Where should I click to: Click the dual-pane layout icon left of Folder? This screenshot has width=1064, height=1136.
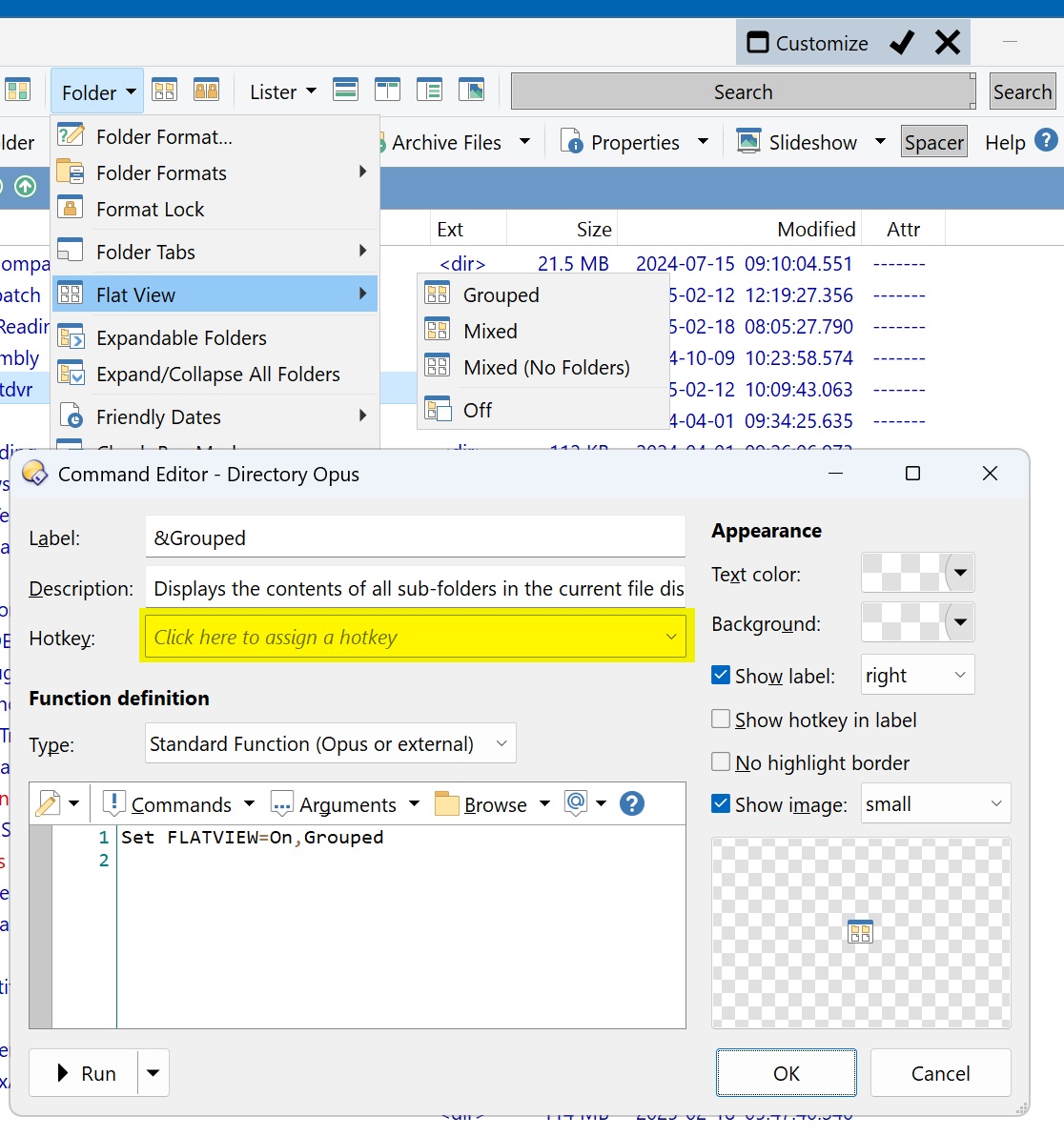pos(18,91)
